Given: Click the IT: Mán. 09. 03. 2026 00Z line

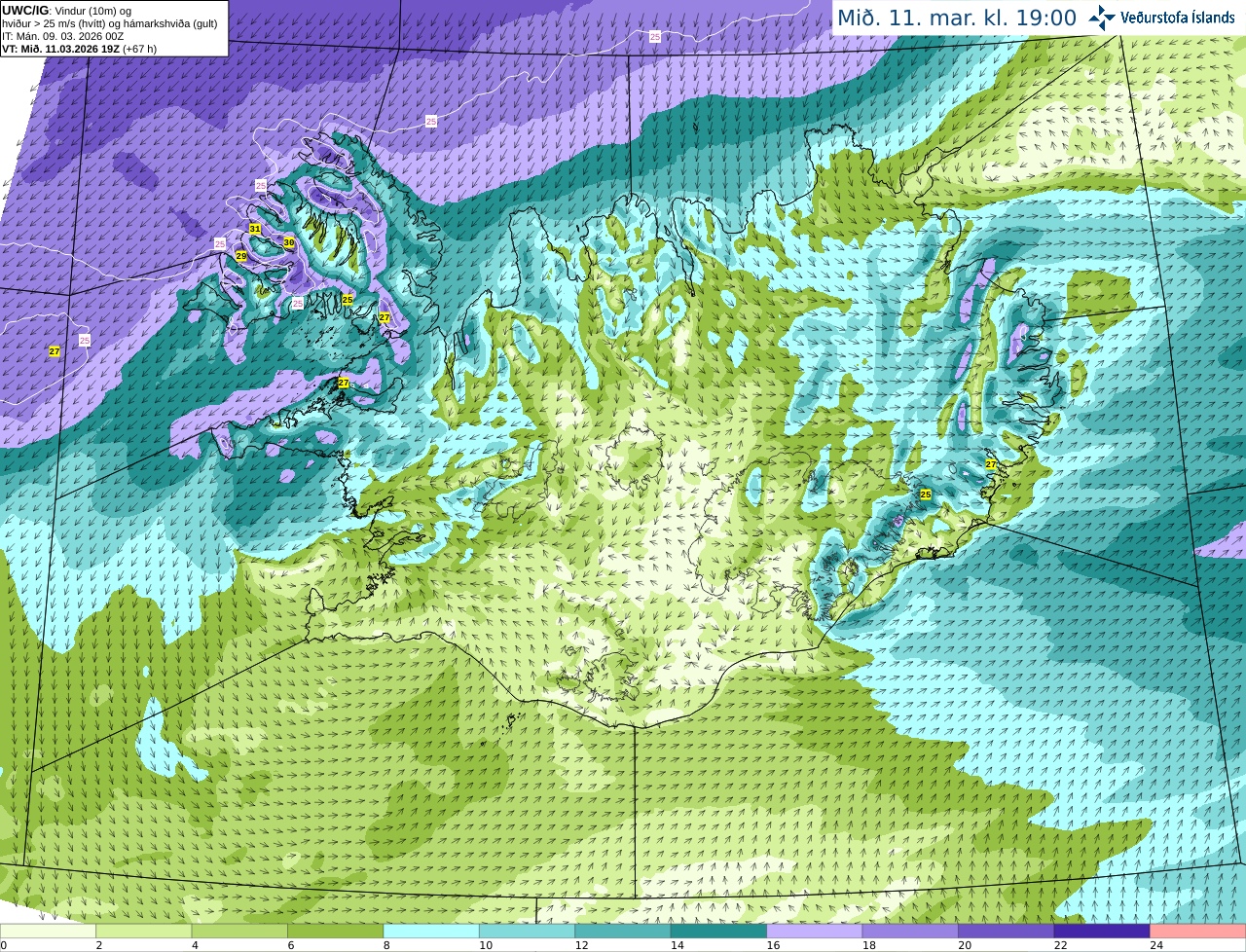Looking at the screenshot, I should [x=62, y=36].
